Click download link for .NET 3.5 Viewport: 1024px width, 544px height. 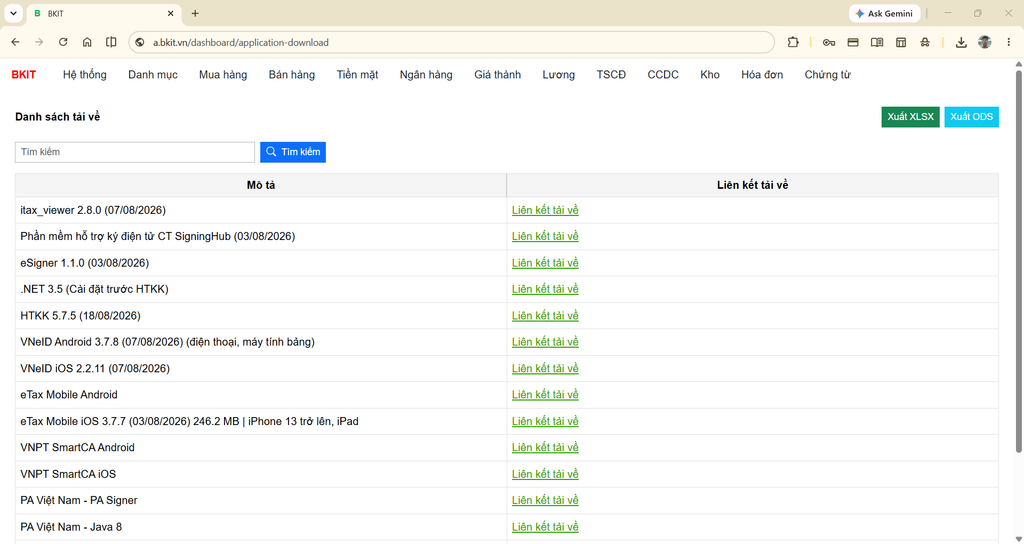545,289
